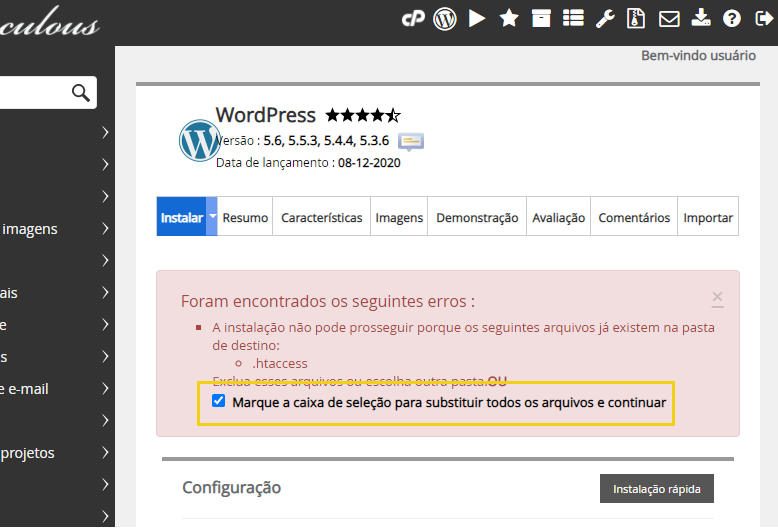Click the 'Bem-vindo usuário' text
This screenshot has height=531, width=778.
pyautogui.click(x=698, y=56)
